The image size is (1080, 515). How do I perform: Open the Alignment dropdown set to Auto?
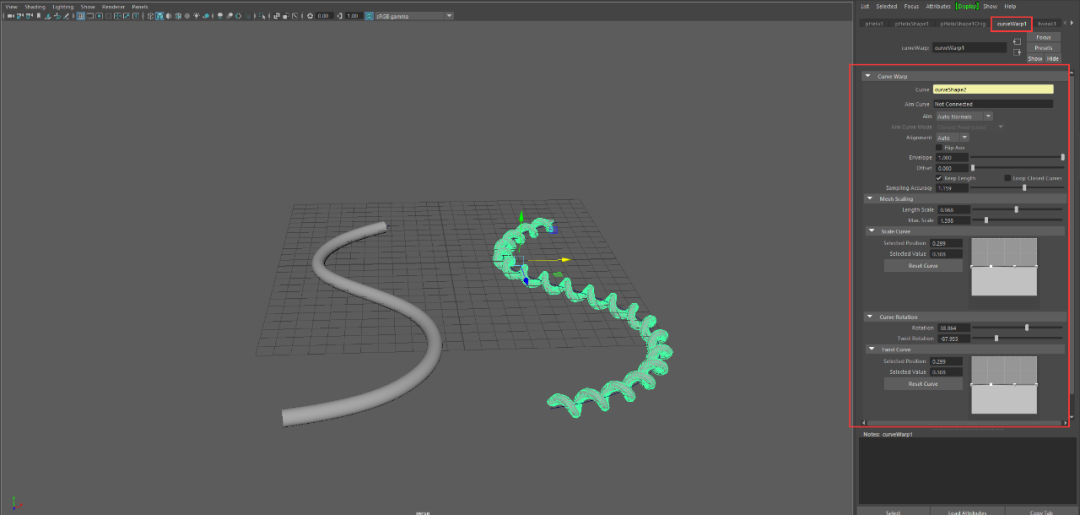[952, 137]
